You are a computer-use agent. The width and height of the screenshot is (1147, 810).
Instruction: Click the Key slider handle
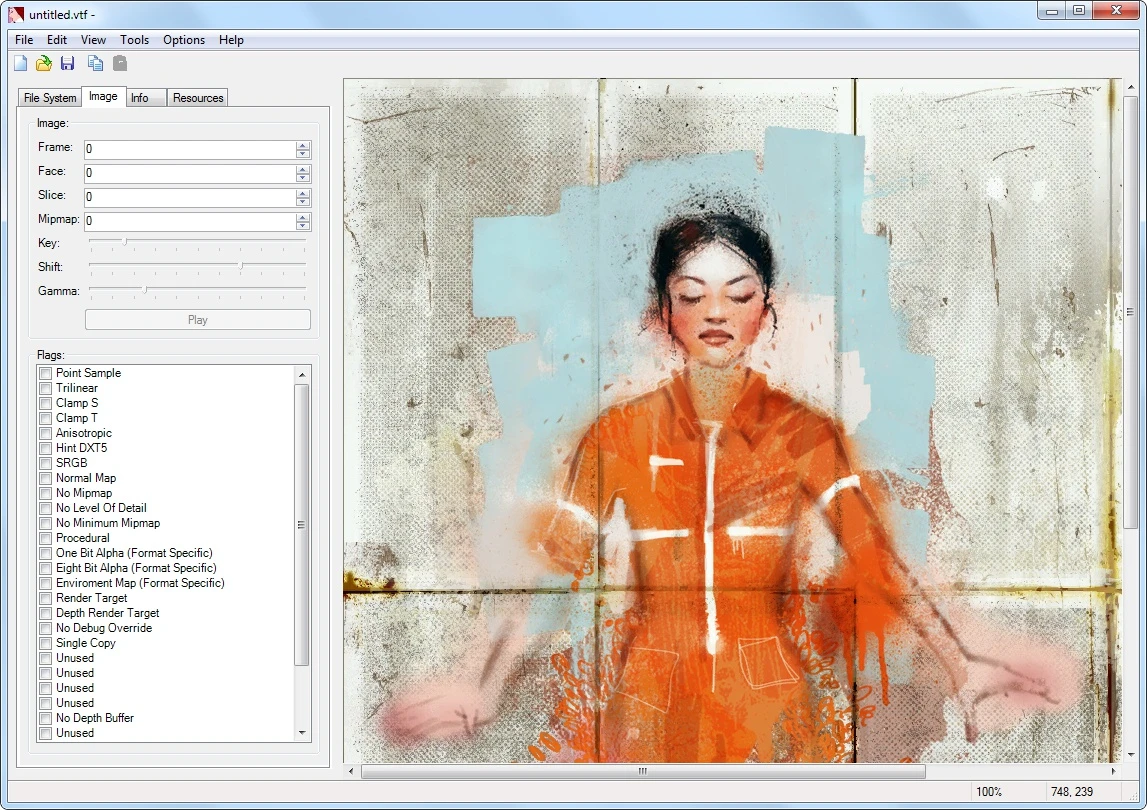coord(124,241)
